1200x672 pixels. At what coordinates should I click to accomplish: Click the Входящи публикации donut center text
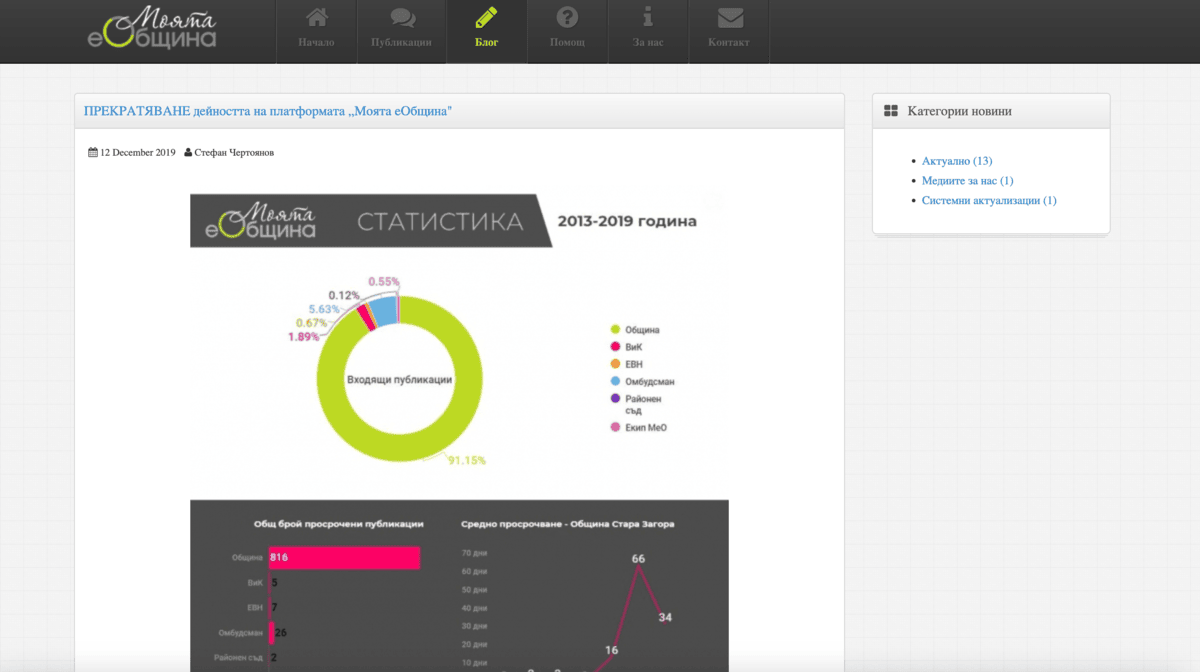[x=400, y=380]
